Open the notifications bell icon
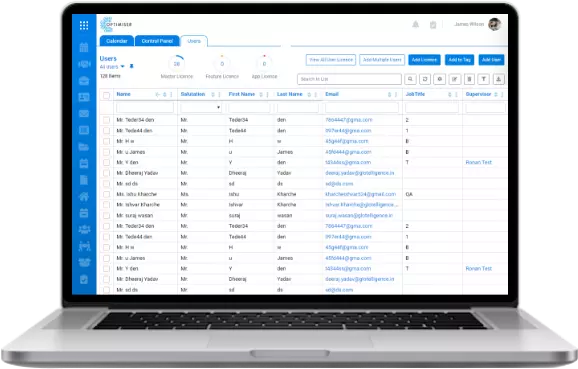This screenshot has height=369, width=578. click(415, 24)
